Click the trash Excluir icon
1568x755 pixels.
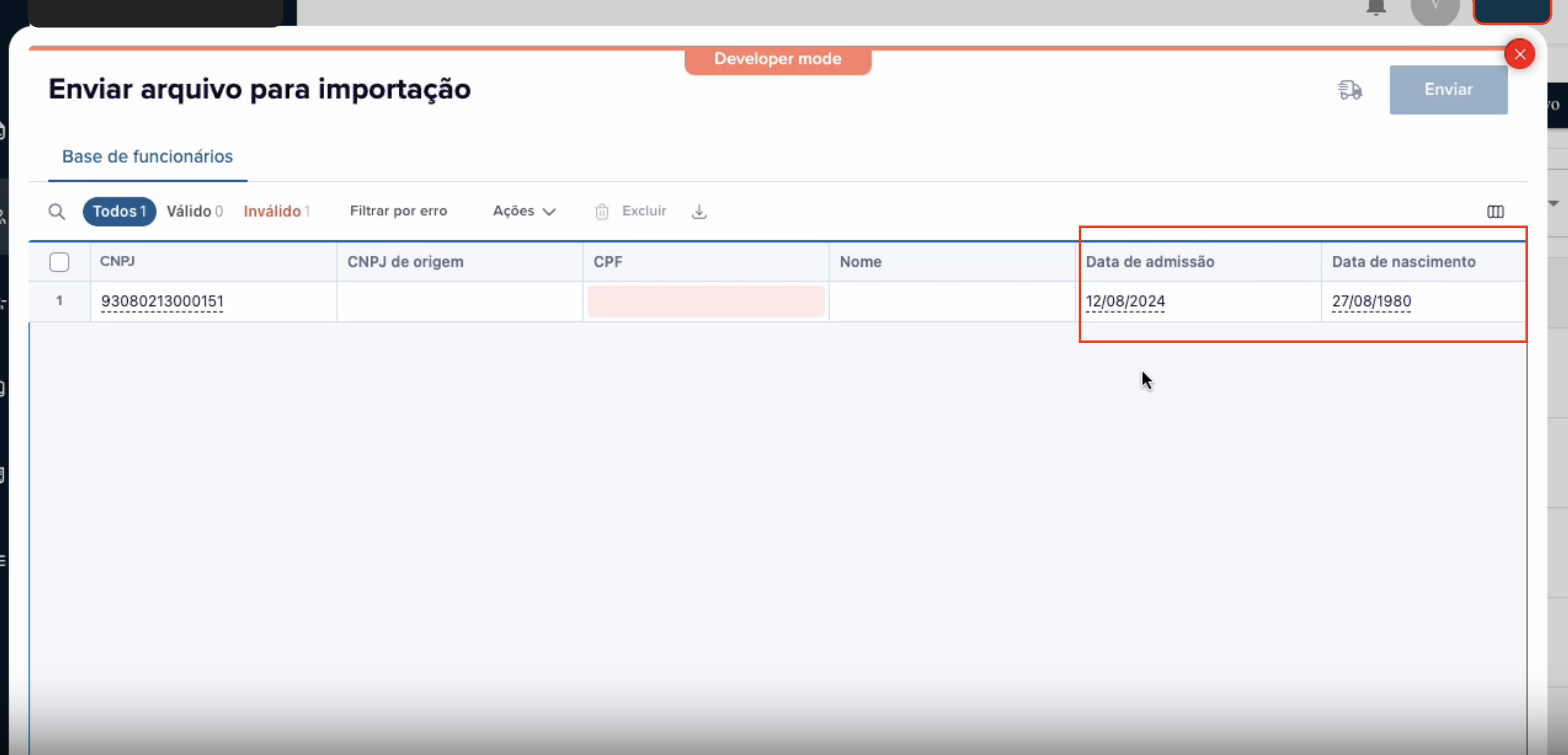601,212
